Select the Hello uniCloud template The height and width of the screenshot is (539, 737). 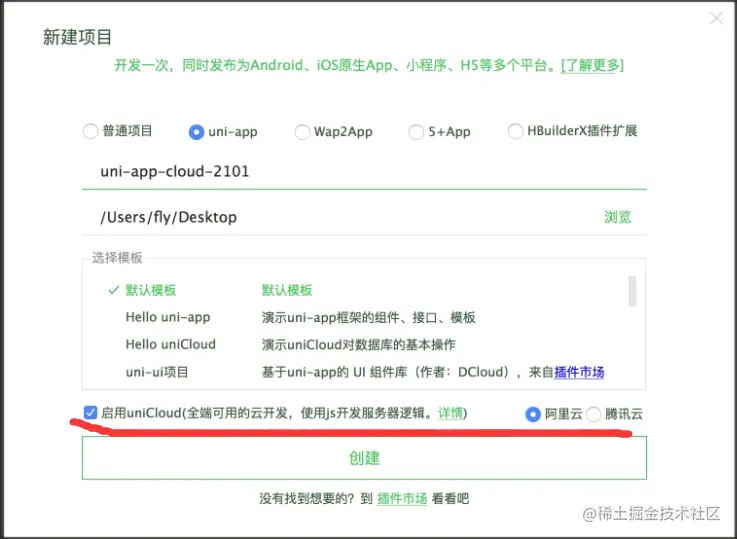click(170, 344)
